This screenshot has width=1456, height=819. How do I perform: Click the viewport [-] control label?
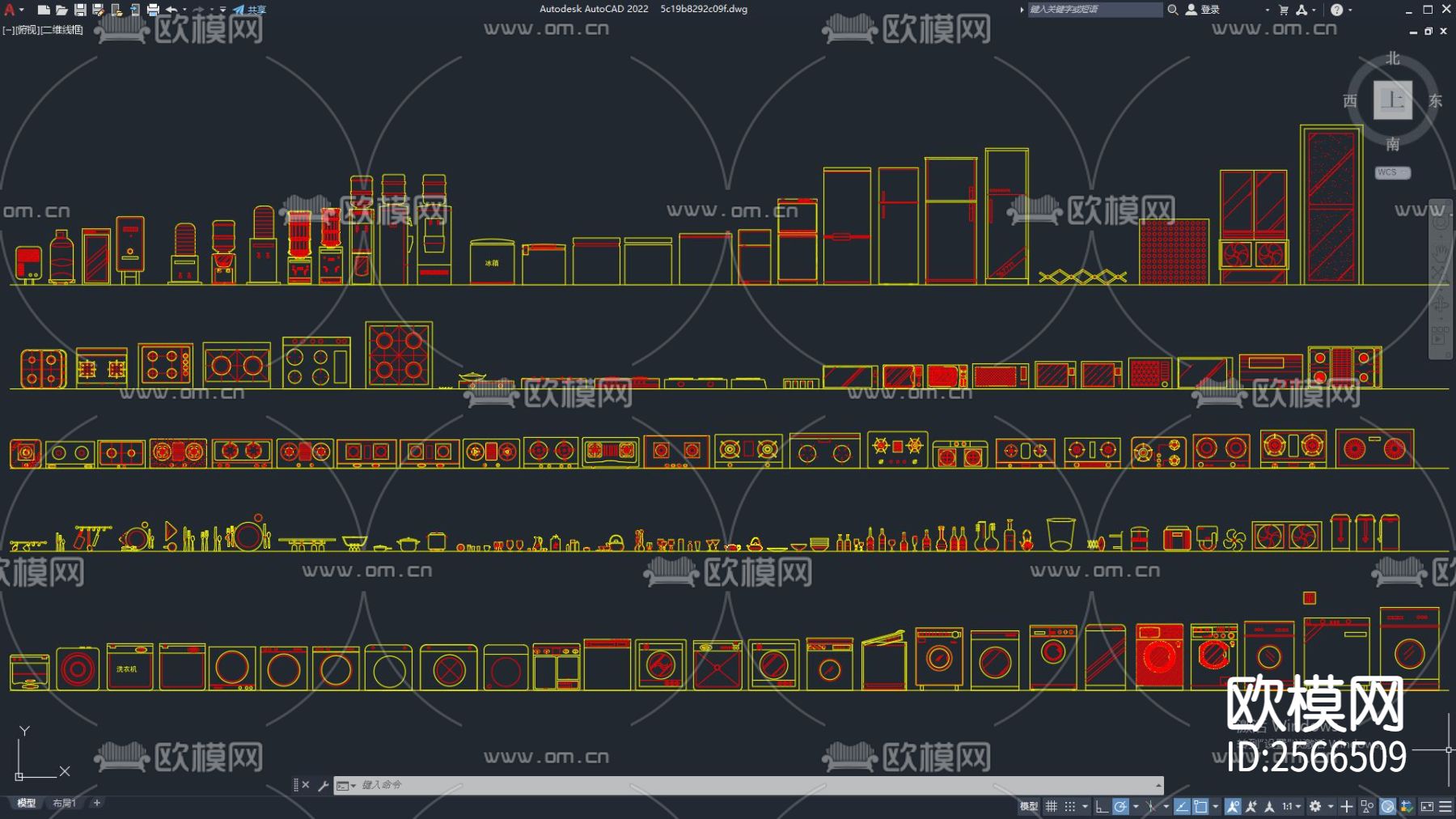8,30
